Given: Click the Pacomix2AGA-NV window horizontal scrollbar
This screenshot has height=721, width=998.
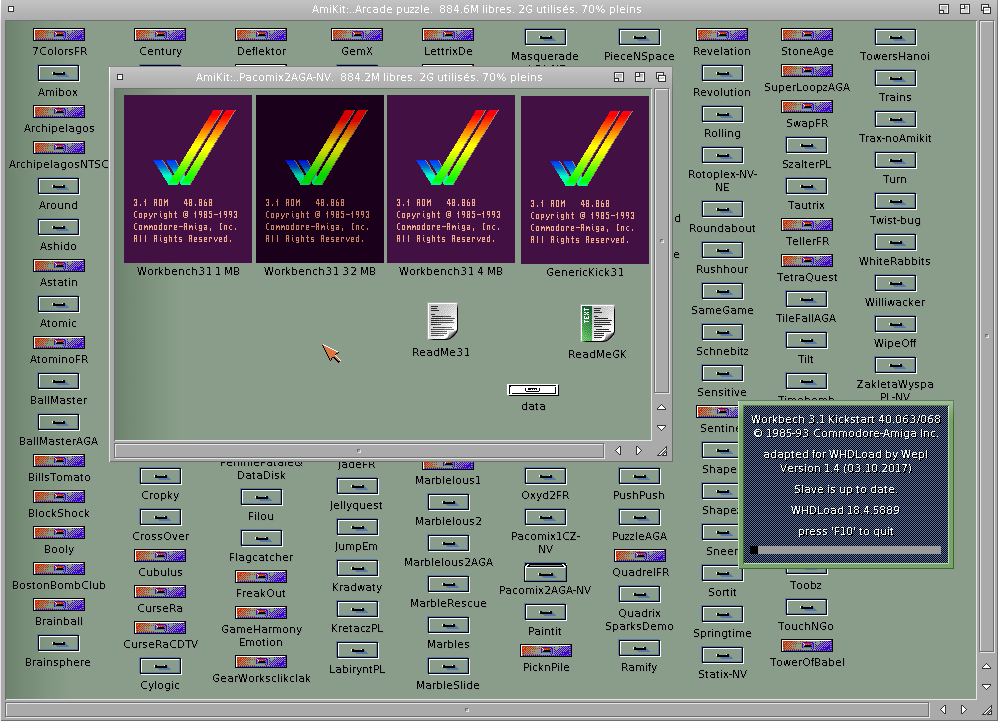Looking at the screenshot, I should click(x=359, y=451).
